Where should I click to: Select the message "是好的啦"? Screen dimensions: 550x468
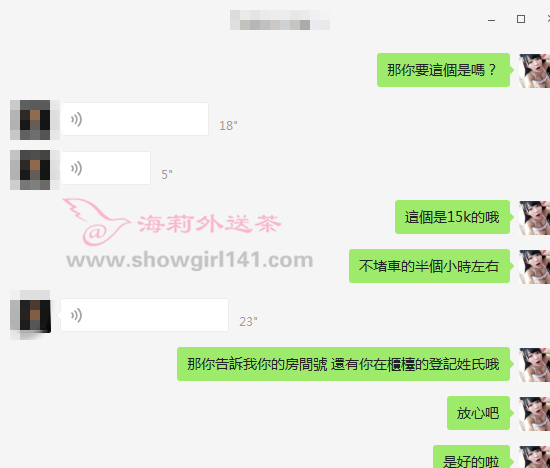pos(471,457)
